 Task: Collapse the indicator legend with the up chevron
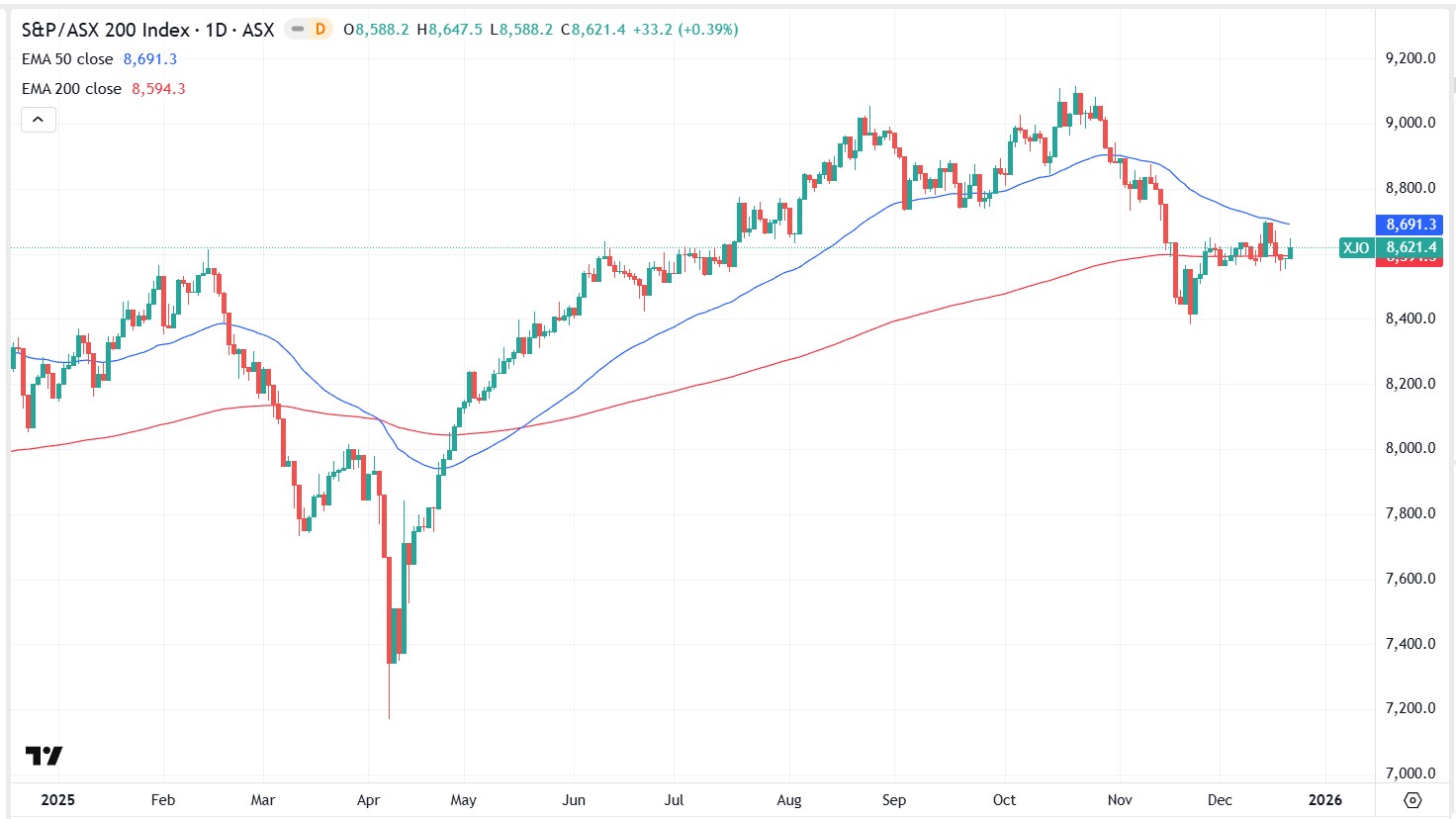tap(38, 119)
